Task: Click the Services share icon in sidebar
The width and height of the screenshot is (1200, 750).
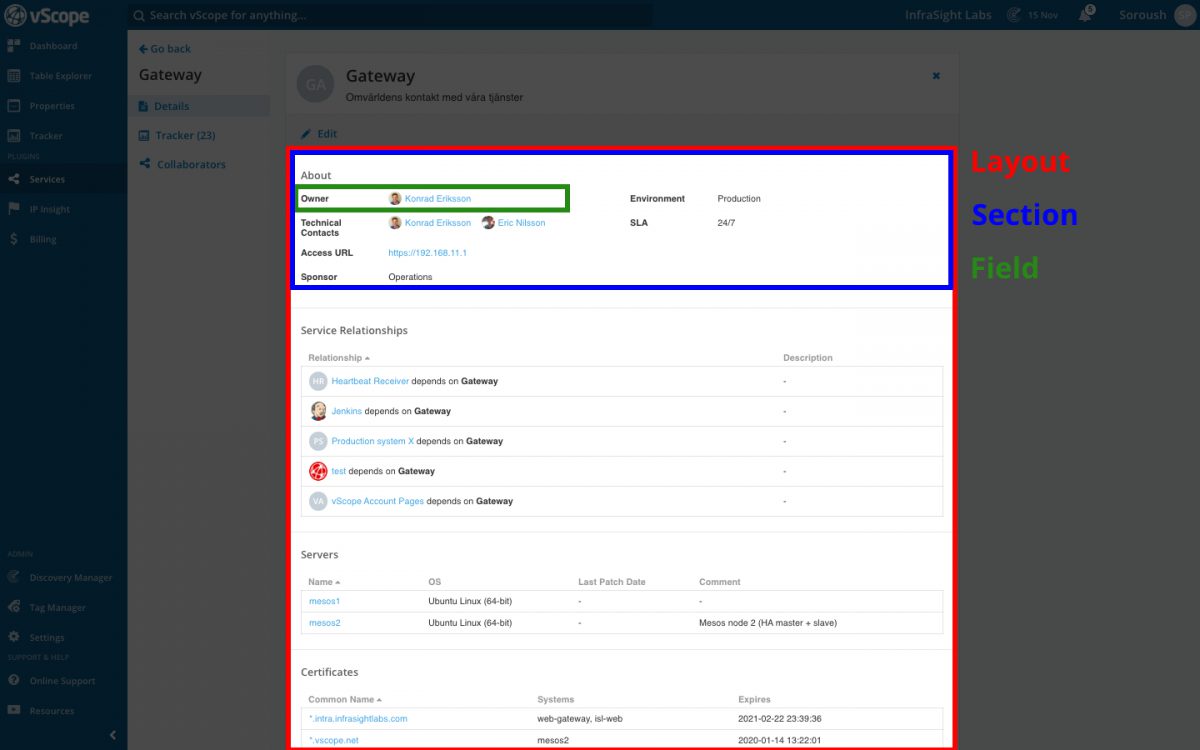Action: [x=14, y=180]
